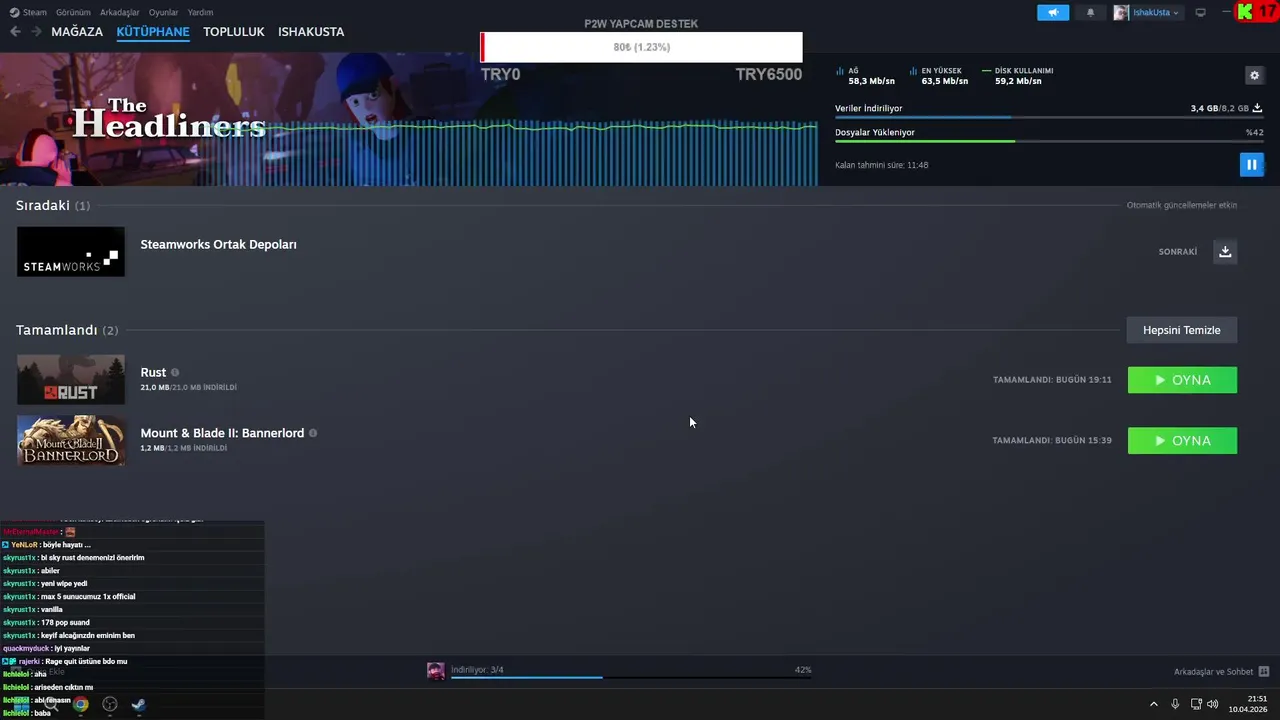1280x720 pixels.
Task: Open Arkadaşlar ve Sohbet
Action: 1213,672
